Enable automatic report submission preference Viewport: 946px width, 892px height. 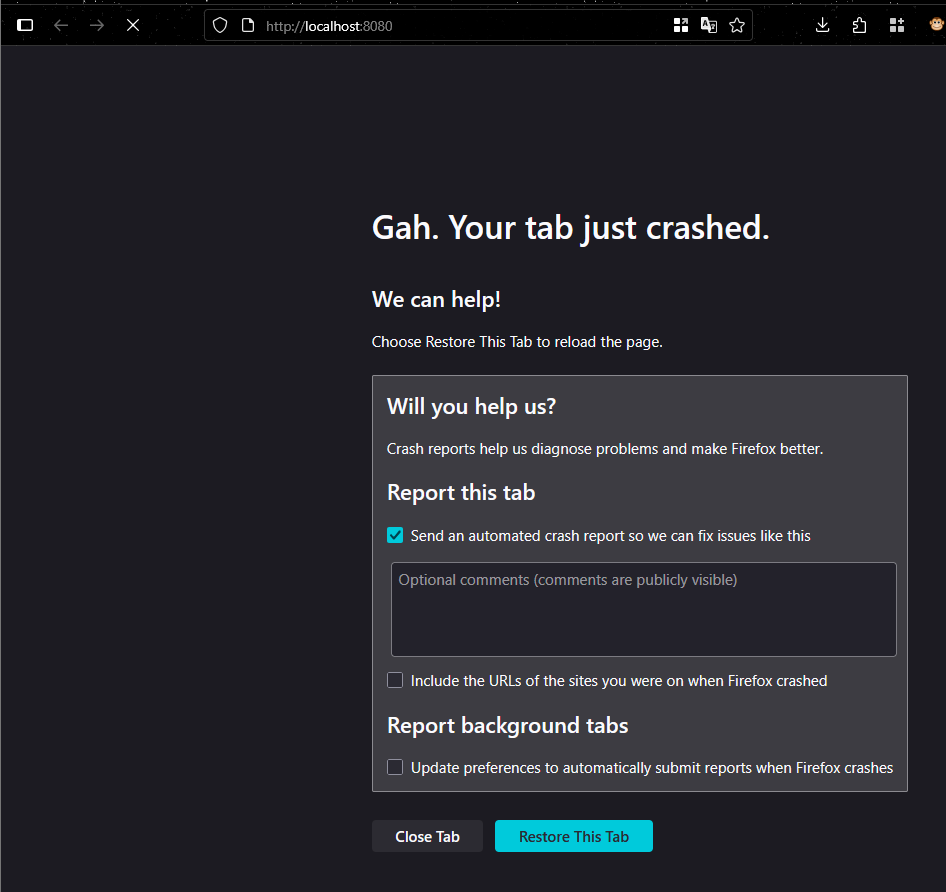pyautogui.click(x=395, y=767)
